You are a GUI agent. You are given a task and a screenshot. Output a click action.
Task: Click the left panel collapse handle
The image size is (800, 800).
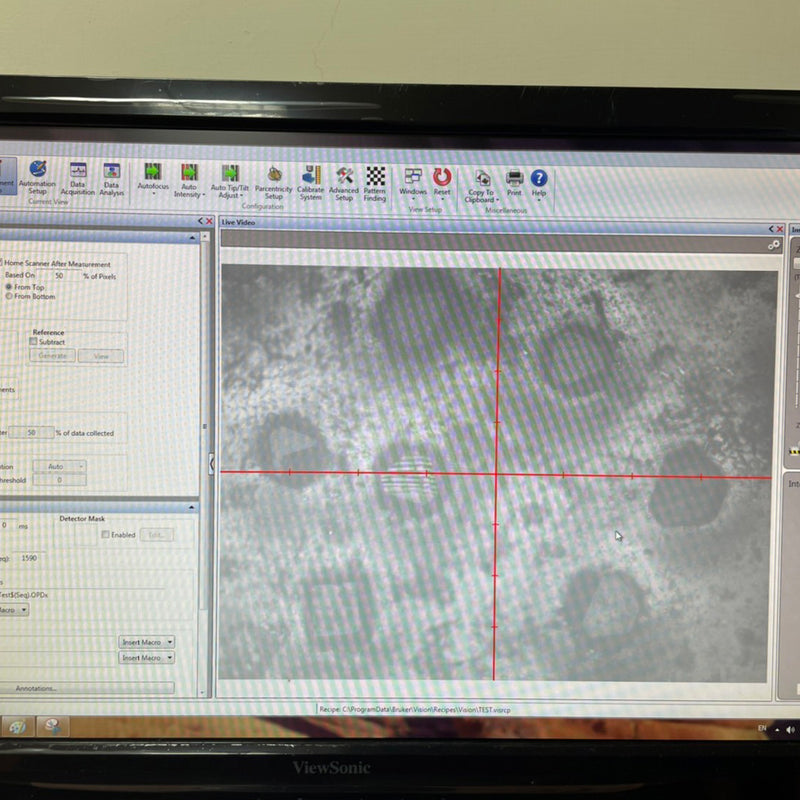click(x=211, y=464)
